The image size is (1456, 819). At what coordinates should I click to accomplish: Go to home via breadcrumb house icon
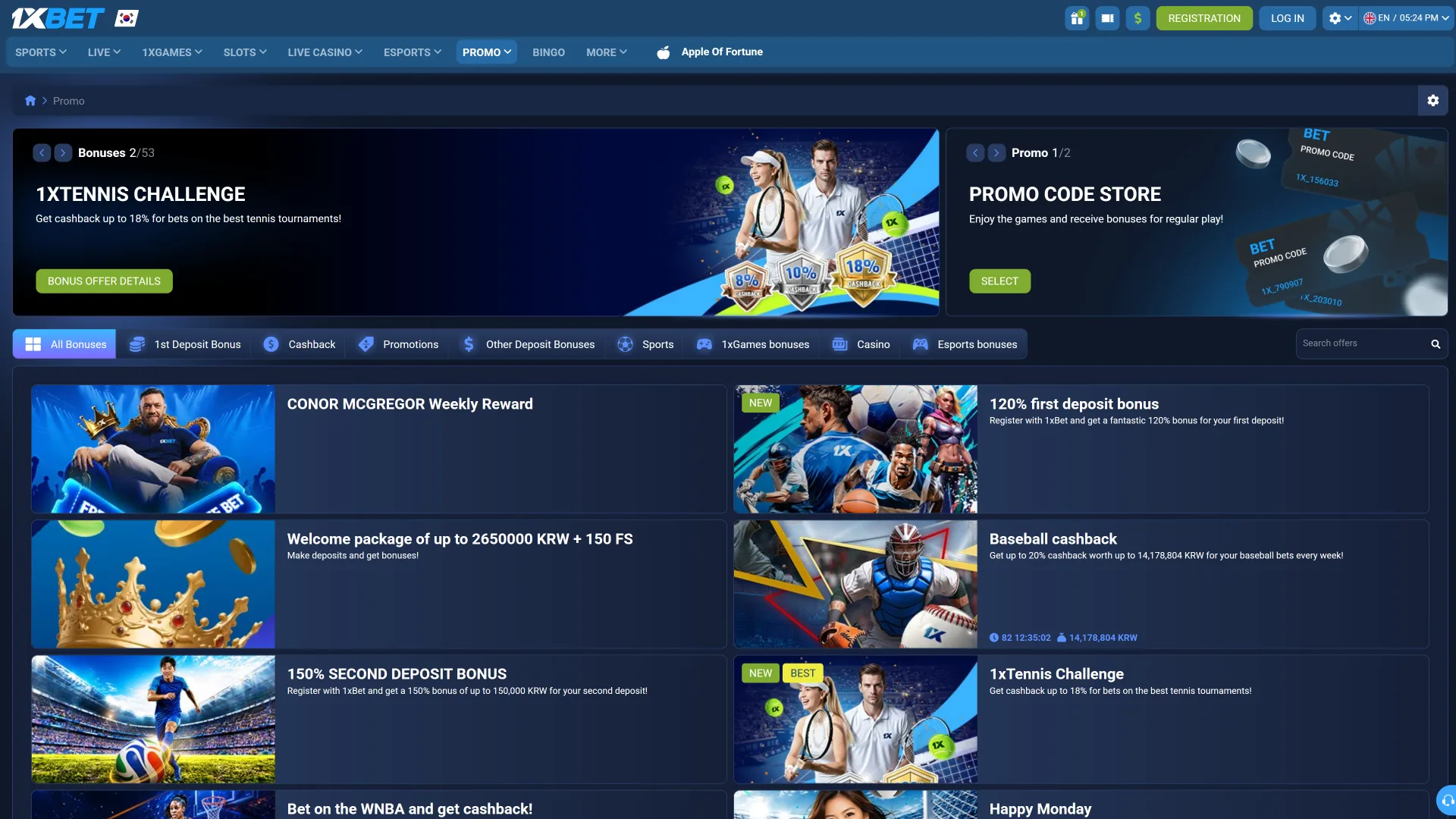30,101
